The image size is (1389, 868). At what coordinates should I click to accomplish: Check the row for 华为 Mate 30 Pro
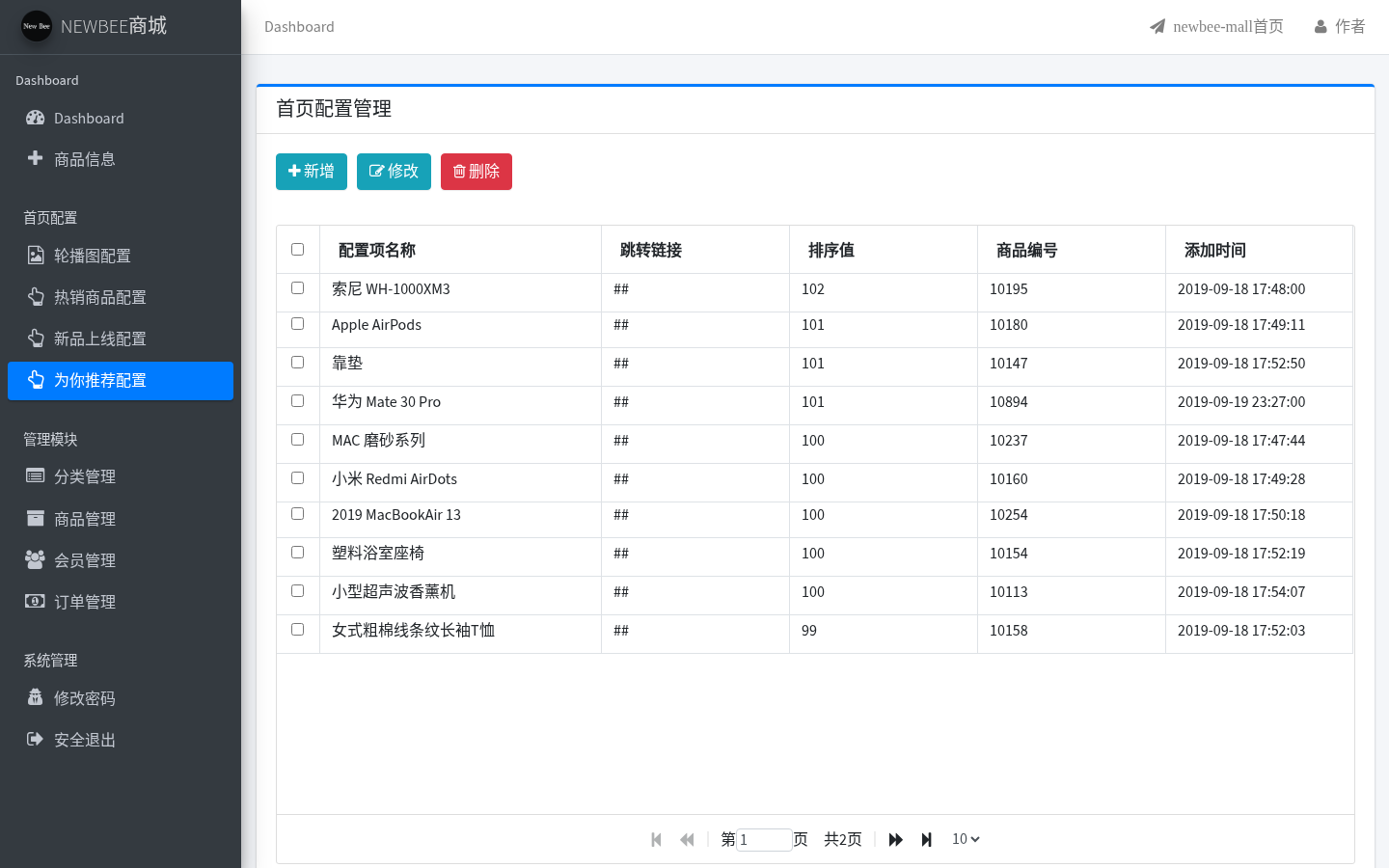pos(297,400)
